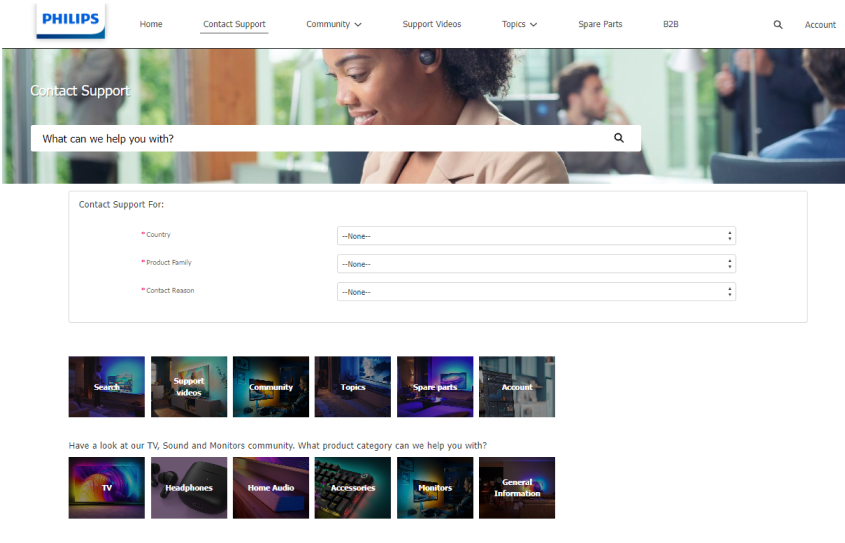Viewport: 845px width, 543px height.
Task: Open Support Videos in the navigation
Action: tap(432, 24)
